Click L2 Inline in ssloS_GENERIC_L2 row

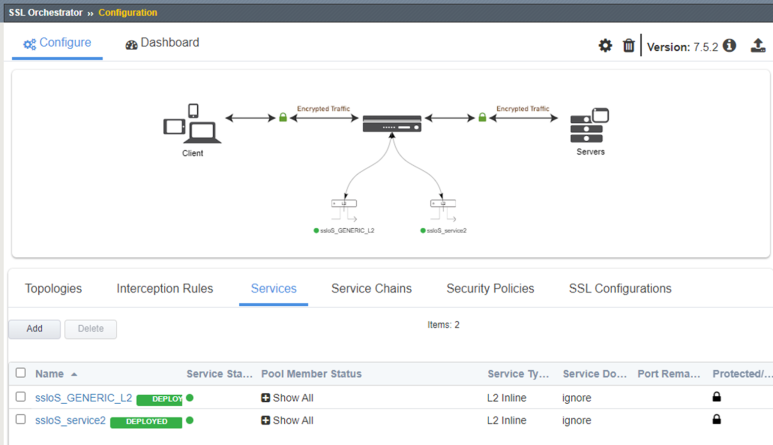pyautogui.click(x=506, y=398)
